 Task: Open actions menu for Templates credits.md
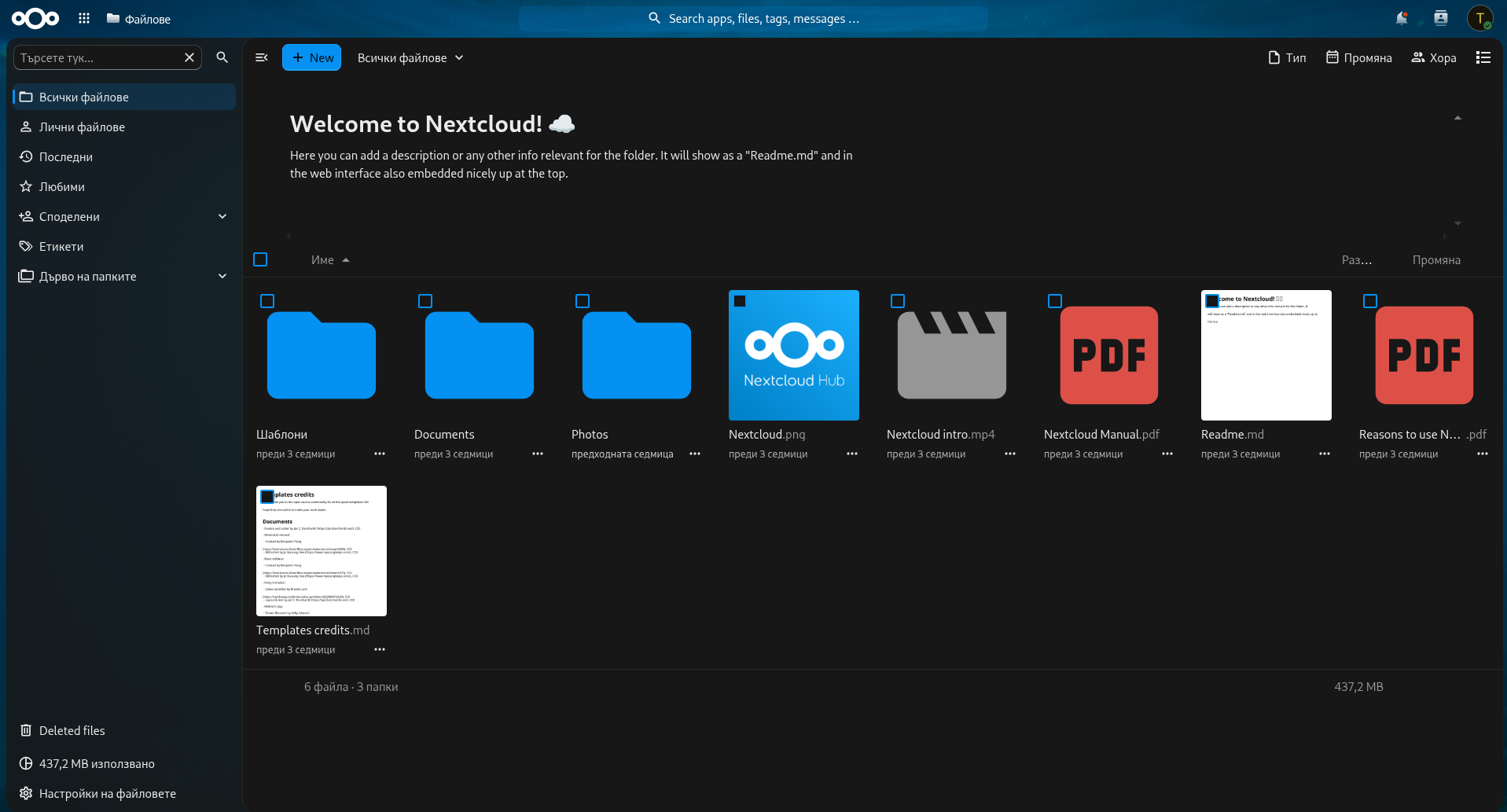click(x=380, y=649)
